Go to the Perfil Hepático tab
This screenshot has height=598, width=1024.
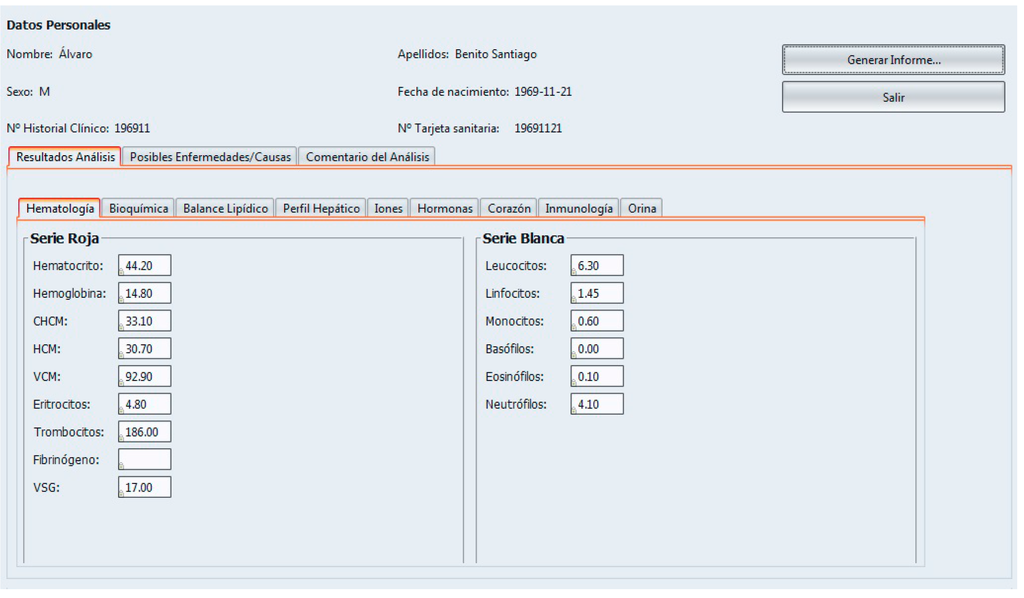pos(321,209)
